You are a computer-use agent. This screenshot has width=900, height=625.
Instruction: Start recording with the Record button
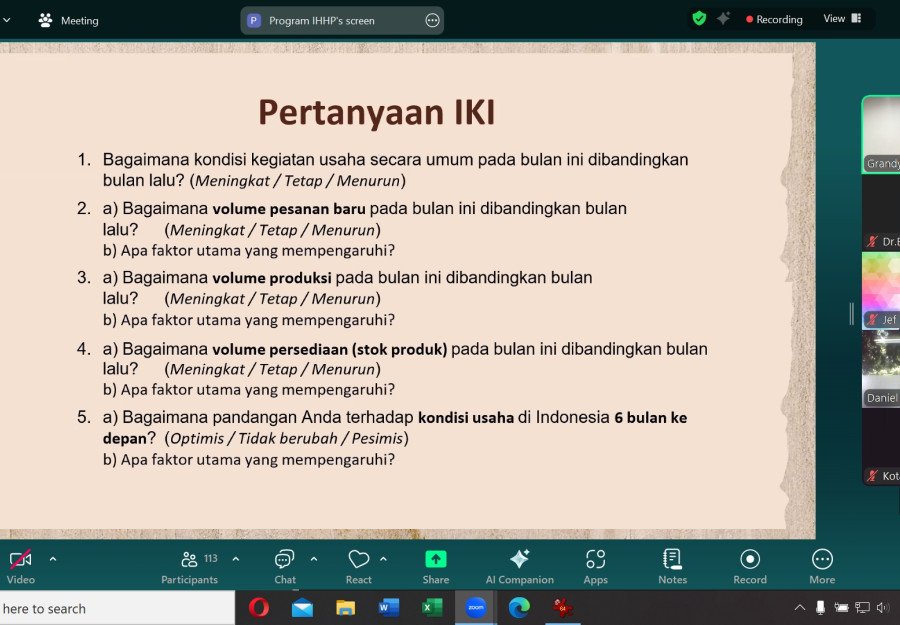(750, 566)
